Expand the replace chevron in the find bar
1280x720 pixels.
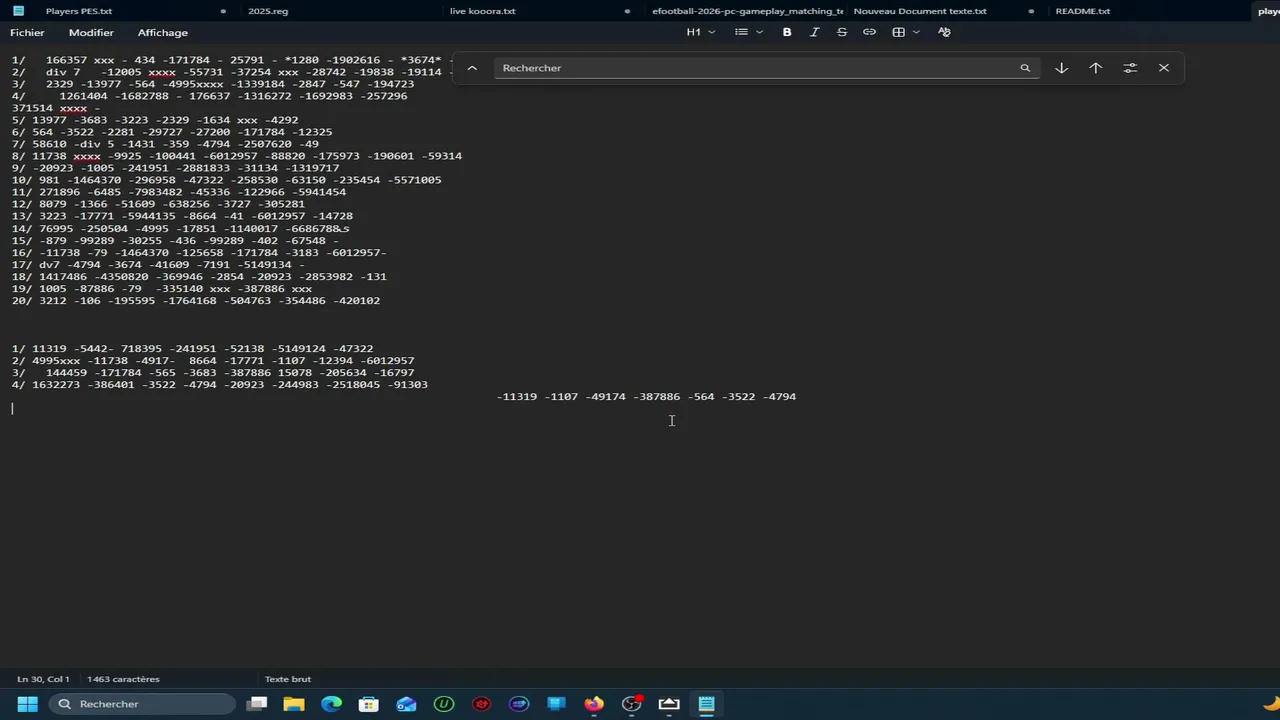coord(472,68)
